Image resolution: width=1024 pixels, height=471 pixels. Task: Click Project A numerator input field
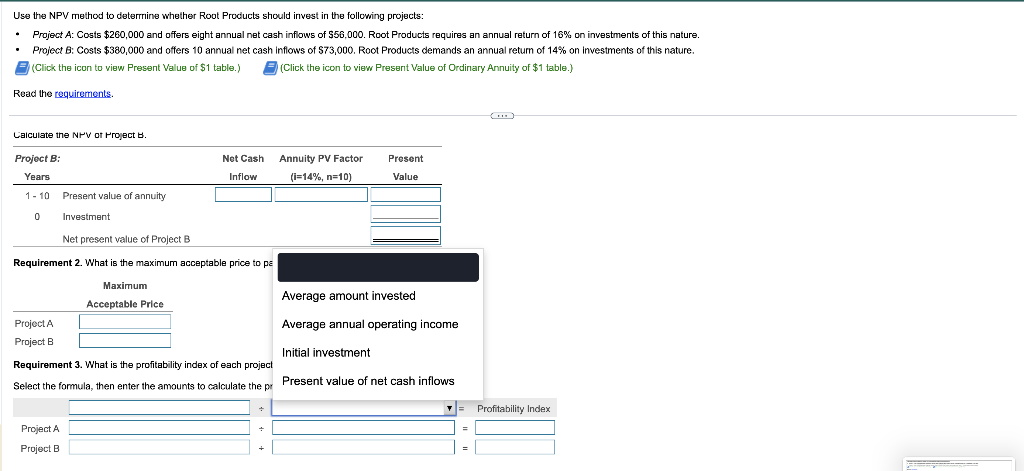pyautogui.click(x=159, y=428)
